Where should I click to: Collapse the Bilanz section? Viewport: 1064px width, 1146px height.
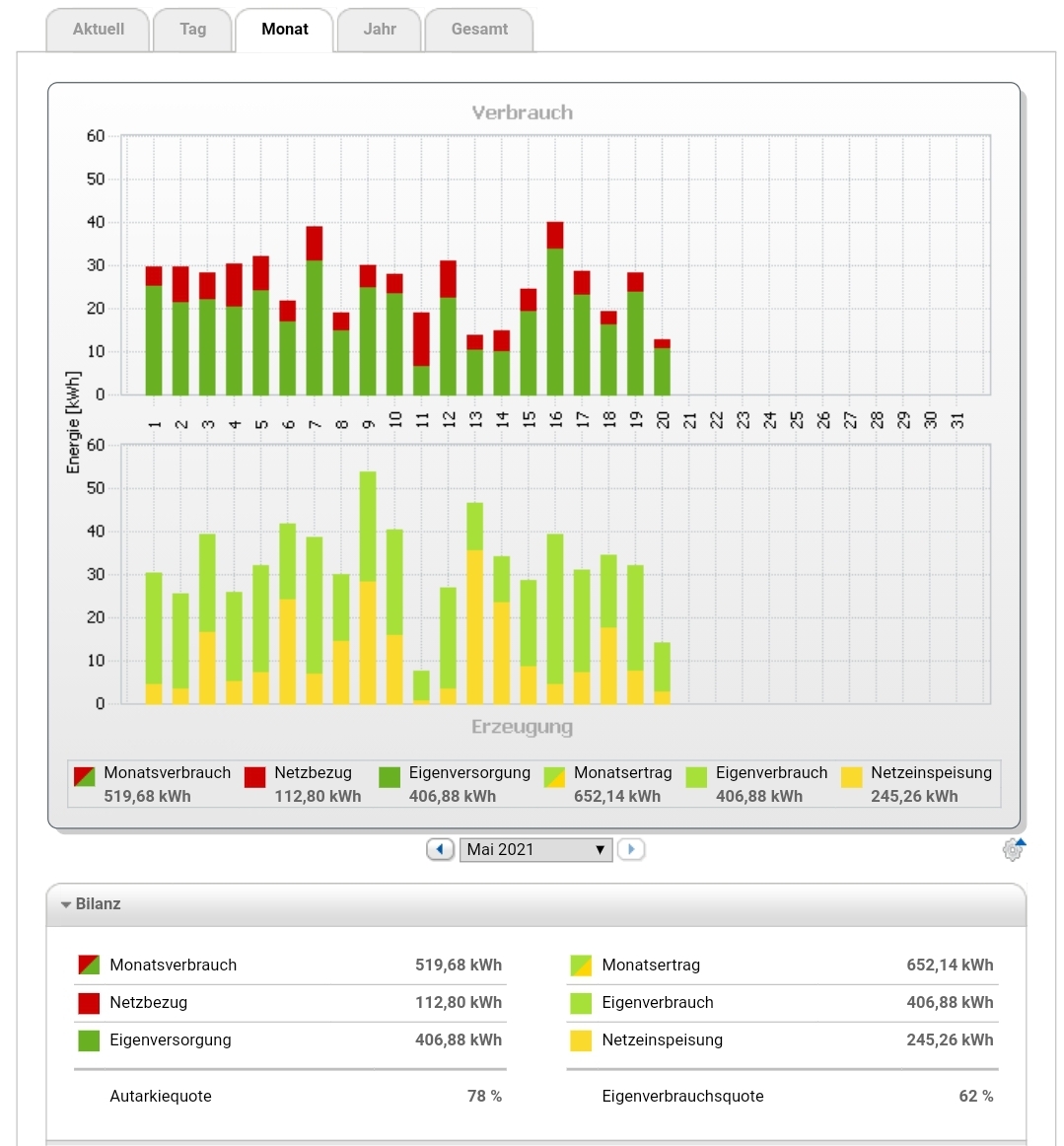66,904
